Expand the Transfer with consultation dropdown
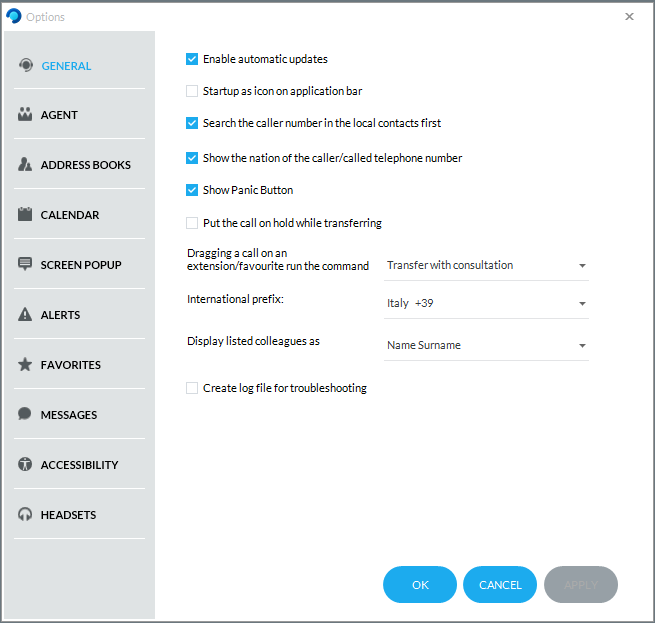The image size is (655, 623). [x=486, y=266]
